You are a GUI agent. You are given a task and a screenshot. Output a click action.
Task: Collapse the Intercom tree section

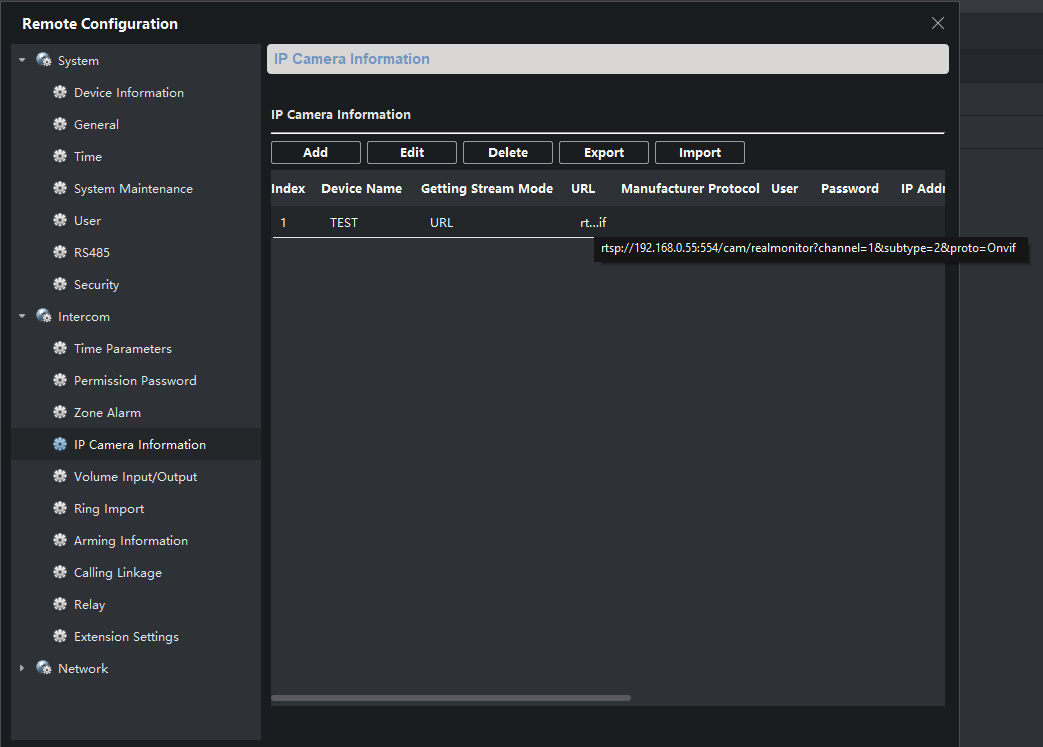coord(23,317)
